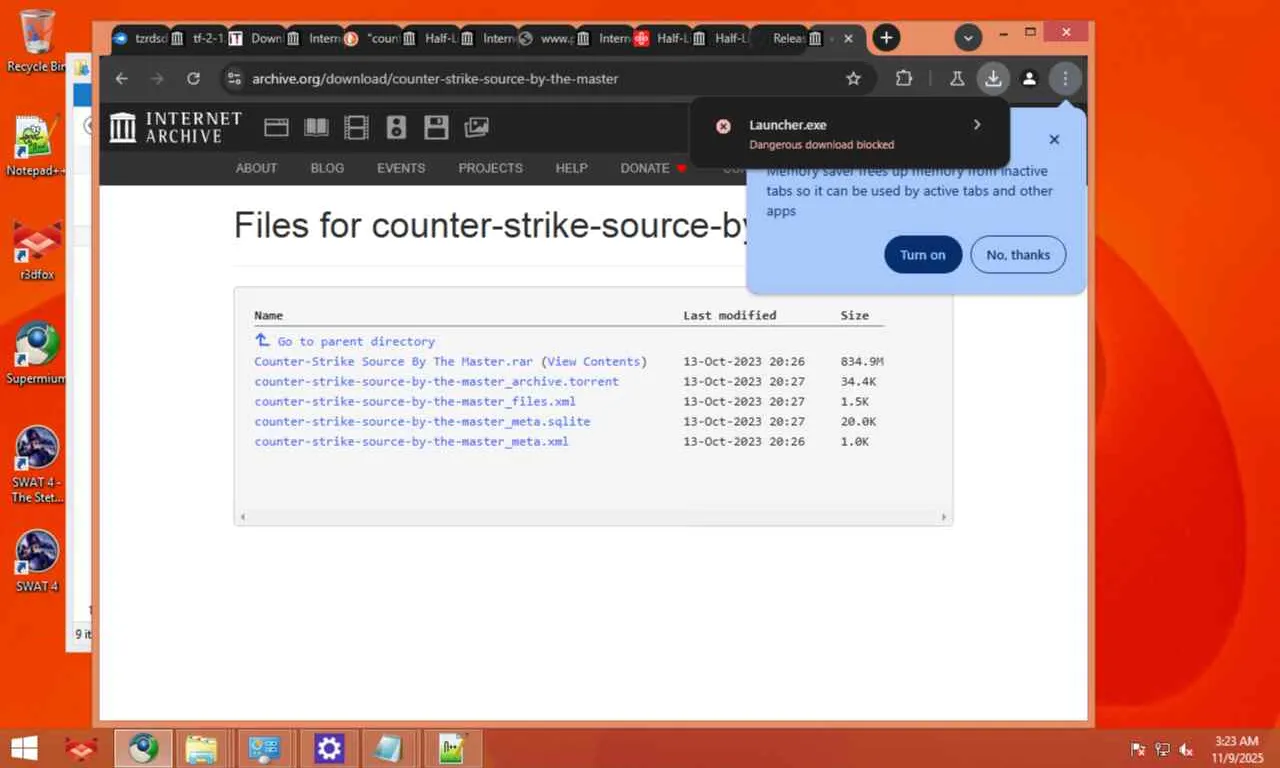Screen dimensions: 1280x768
Task: Open the Internet Archive web (Wayback) icon
Action: tap(276, 127)
